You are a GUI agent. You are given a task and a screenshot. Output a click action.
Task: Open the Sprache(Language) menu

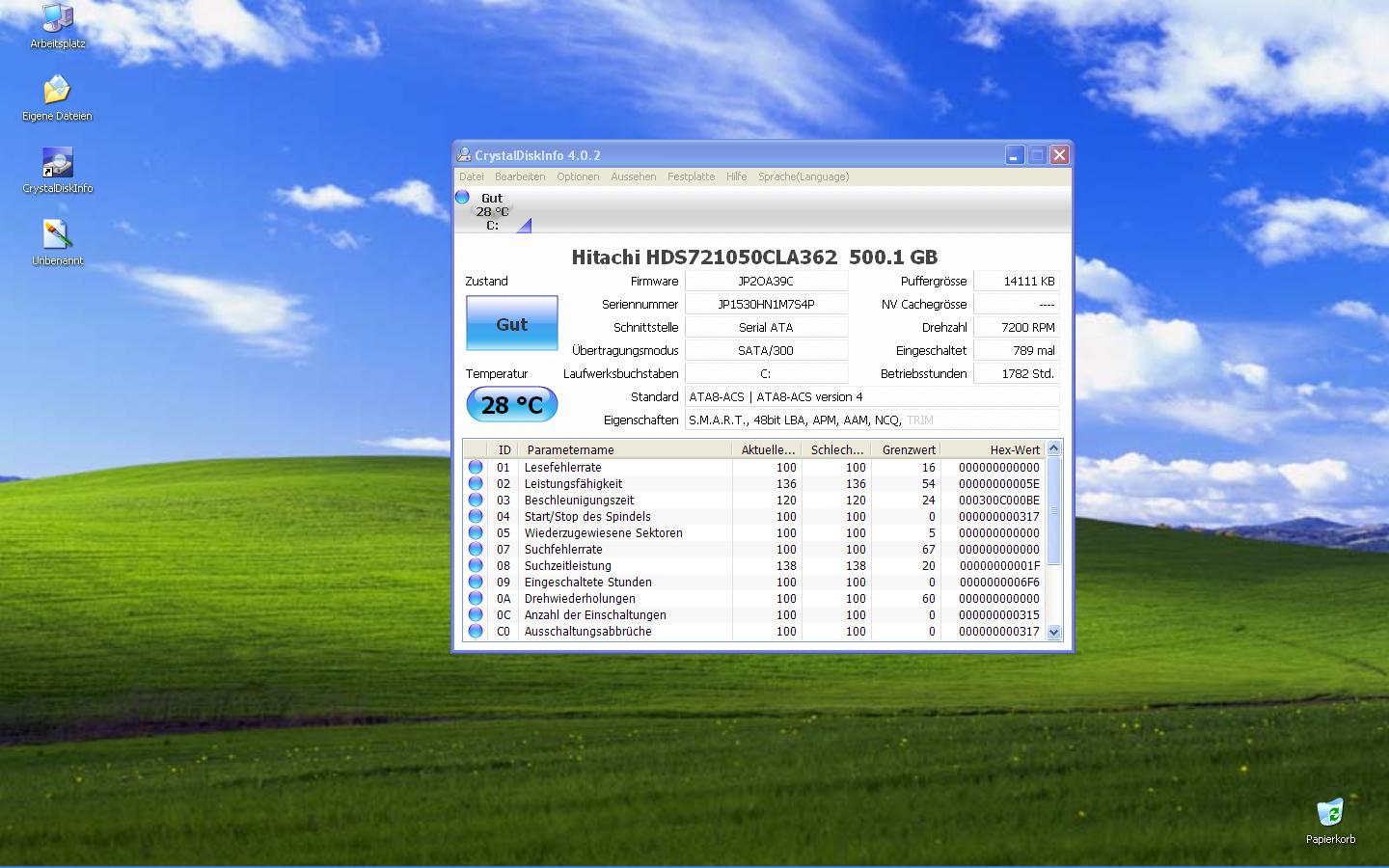tap(803, 176)
